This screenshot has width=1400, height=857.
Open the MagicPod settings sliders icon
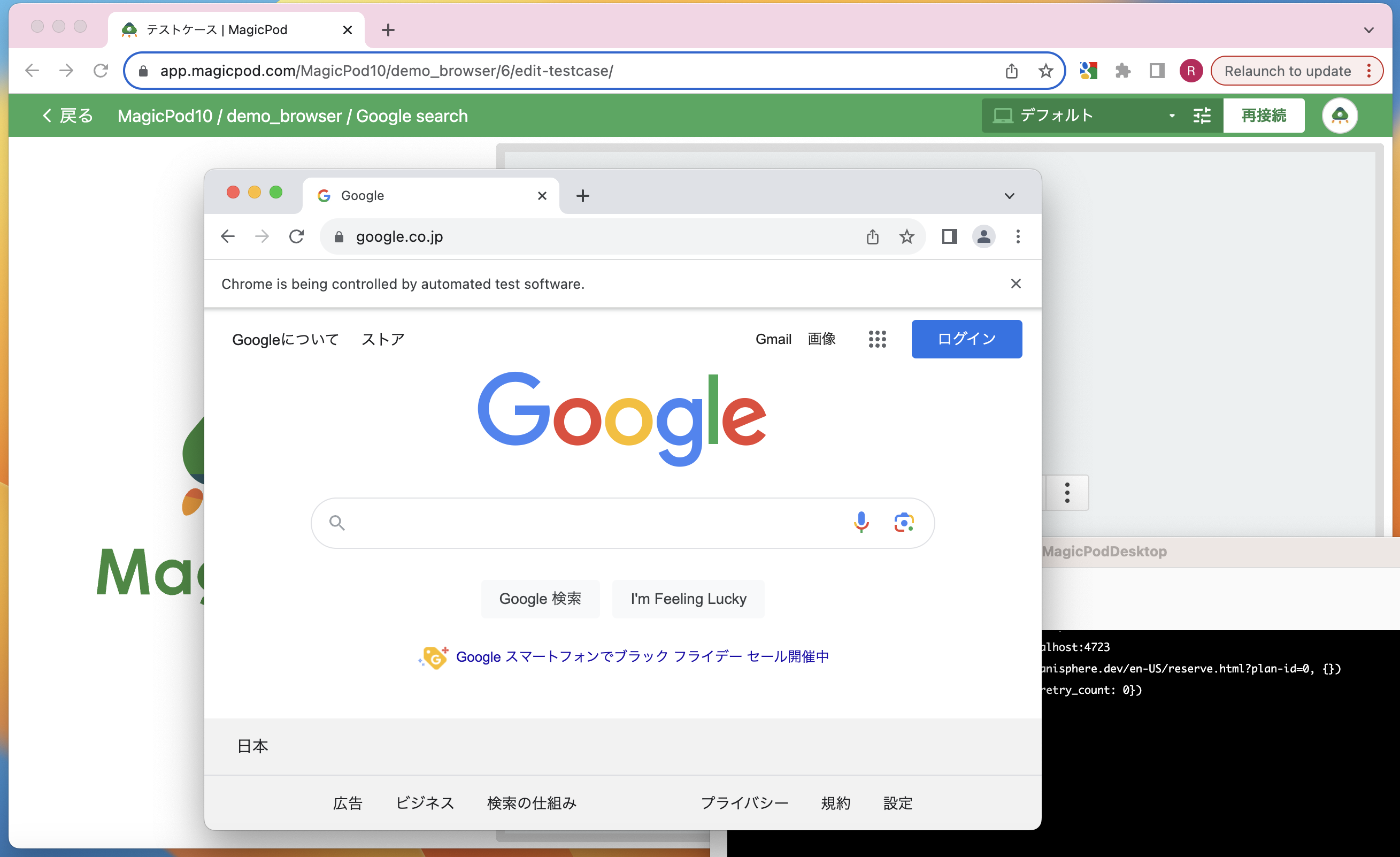[1202, 116]
